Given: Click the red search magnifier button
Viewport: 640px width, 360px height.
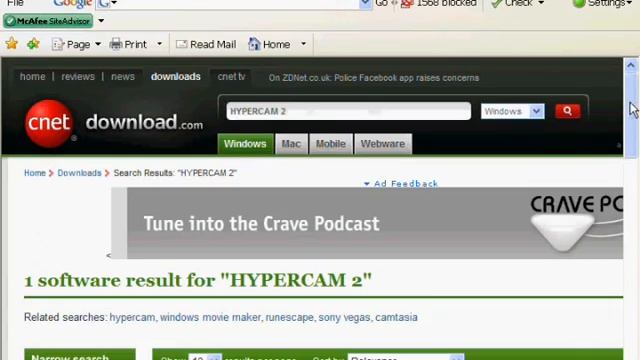Looking at the screenshot, I should 567,111.
